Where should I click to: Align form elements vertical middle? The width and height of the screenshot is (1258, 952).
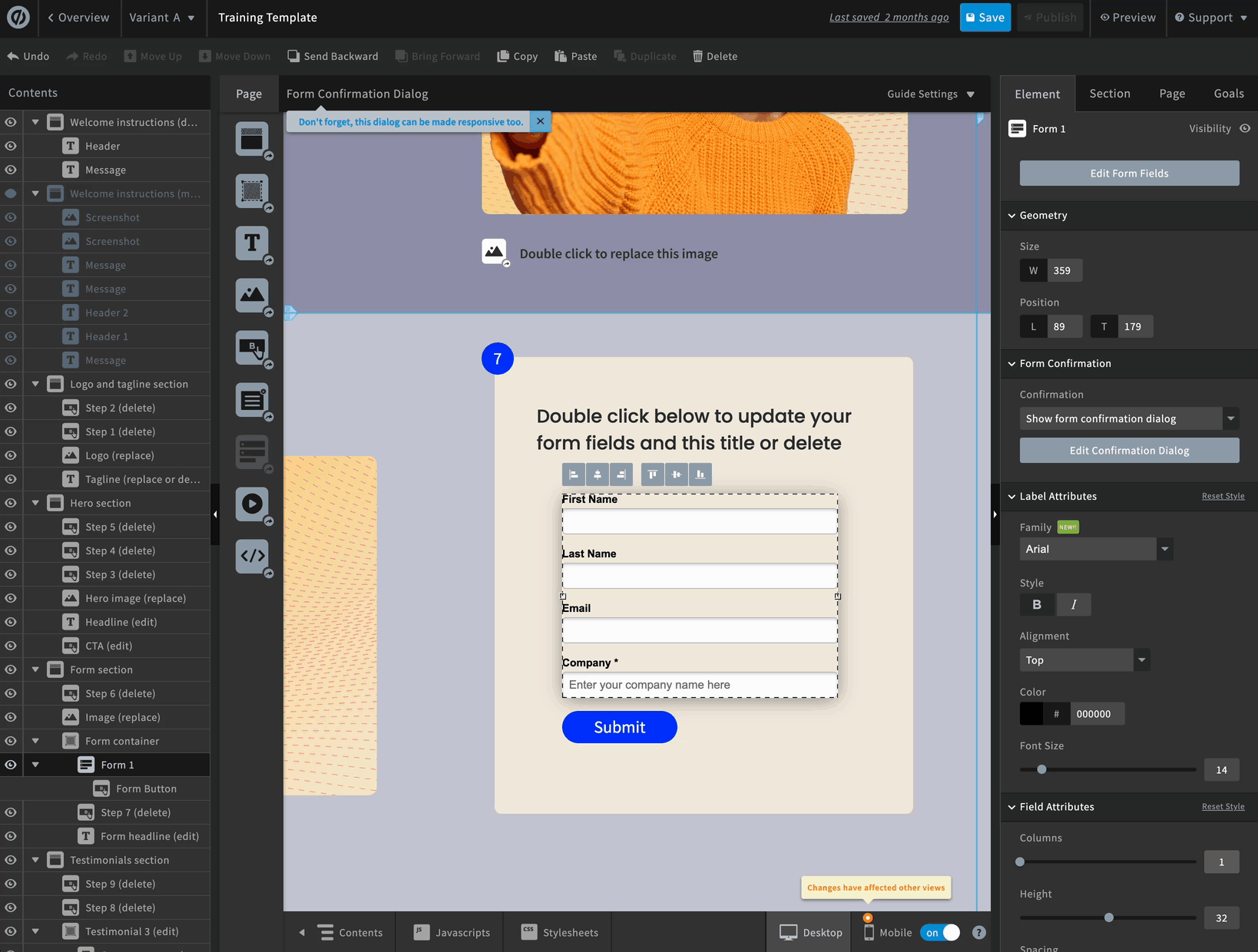(676, 474)
